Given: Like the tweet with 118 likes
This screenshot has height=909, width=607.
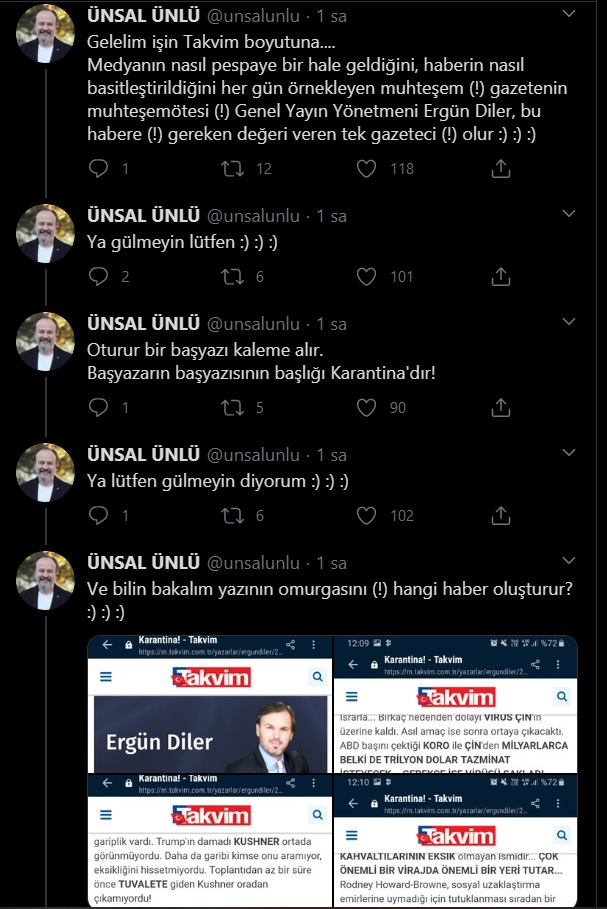Looking at the screenshot, I should click(x=368, y=169).
